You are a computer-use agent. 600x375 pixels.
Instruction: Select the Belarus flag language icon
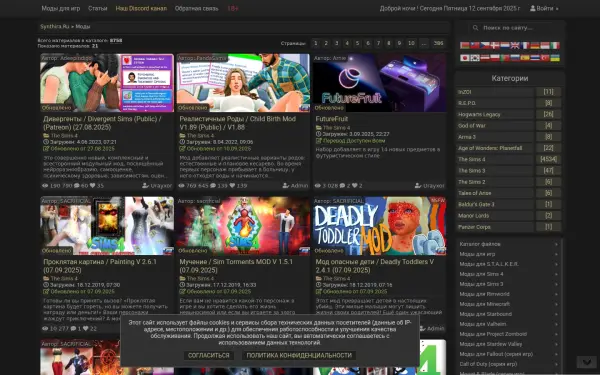(x=465, y=45)
